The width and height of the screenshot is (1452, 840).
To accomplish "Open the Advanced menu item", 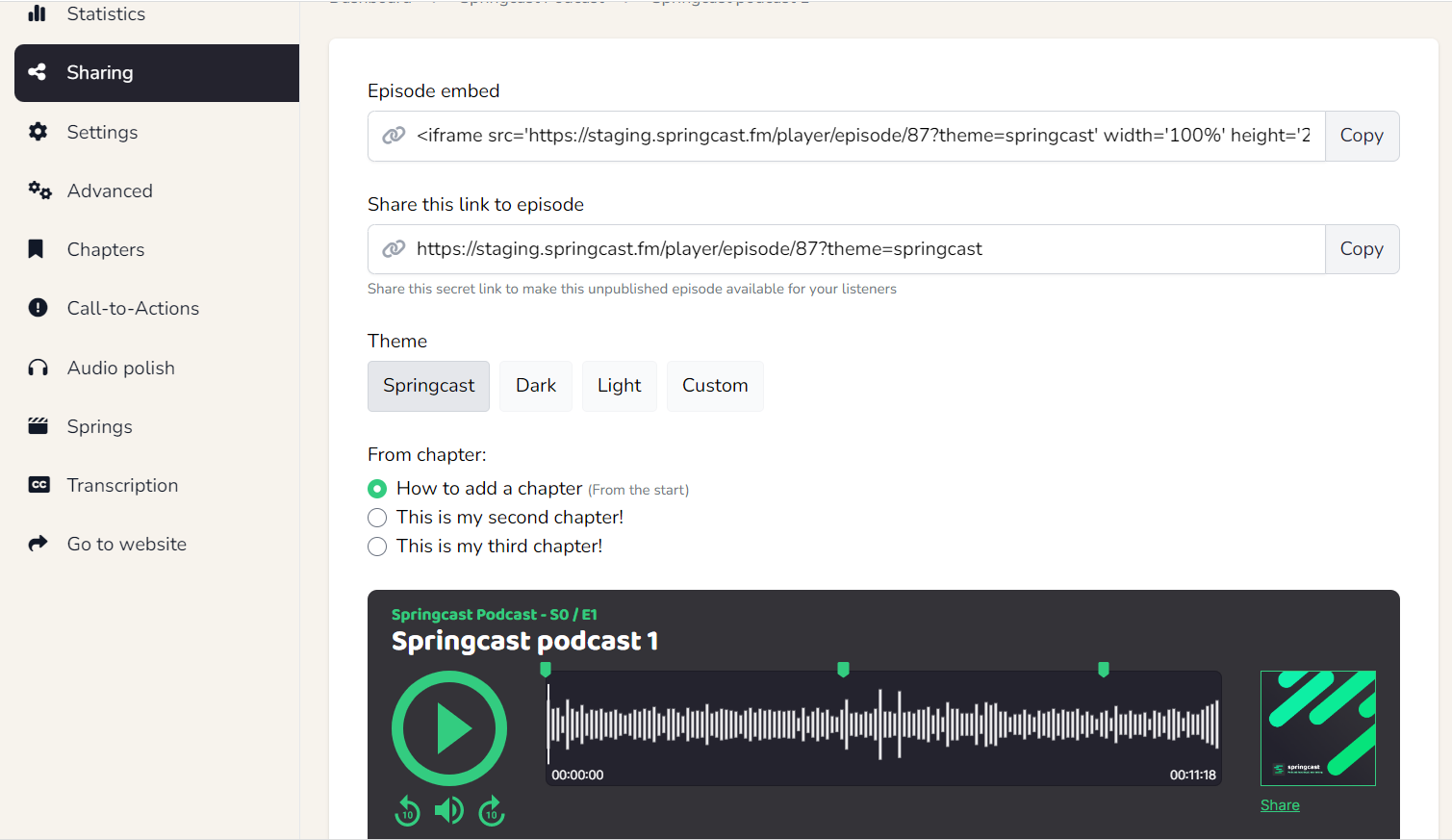I will pyautogui.click(x=110, y=191).
